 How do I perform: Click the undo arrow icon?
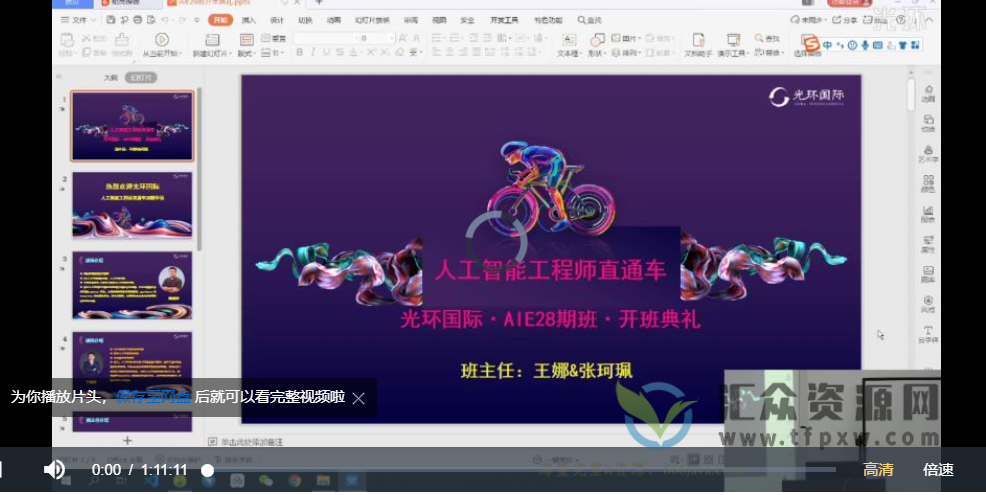[165, 20]
